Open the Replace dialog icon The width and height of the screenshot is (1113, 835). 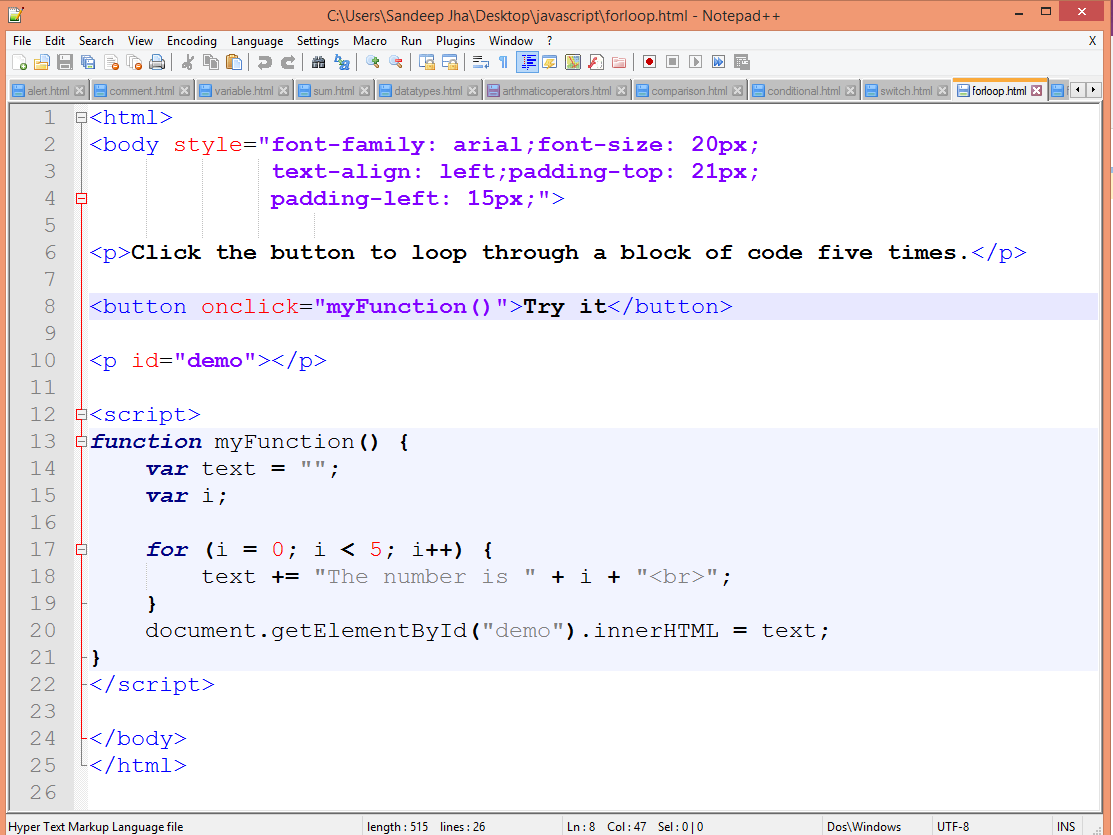341,62
